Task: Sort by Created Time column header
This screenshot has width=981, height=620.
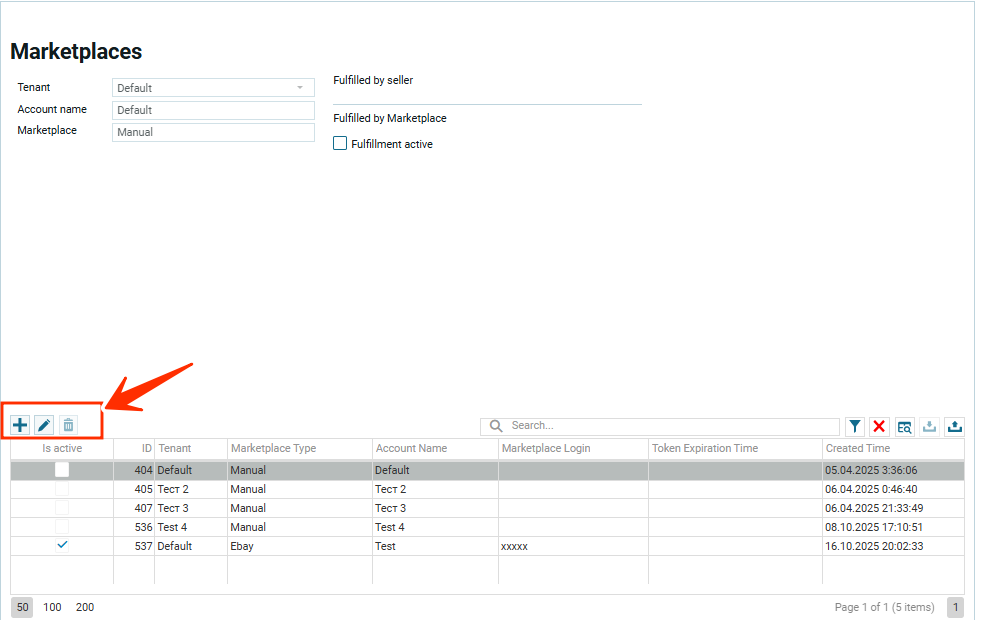Action: click(x=857, y=449)
